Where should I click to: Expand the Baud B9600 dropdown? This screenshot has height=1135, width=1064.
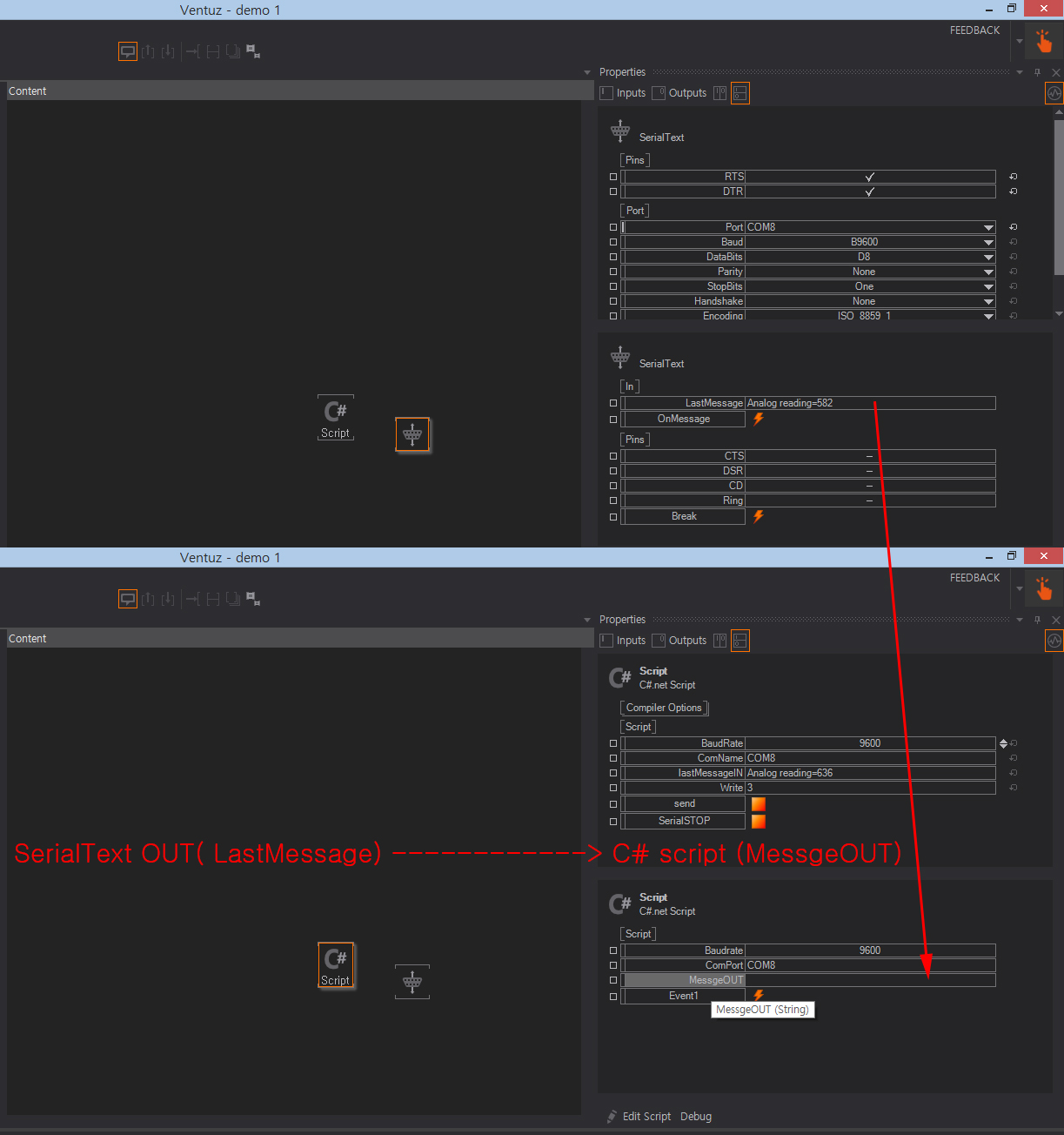click(988, 242)
